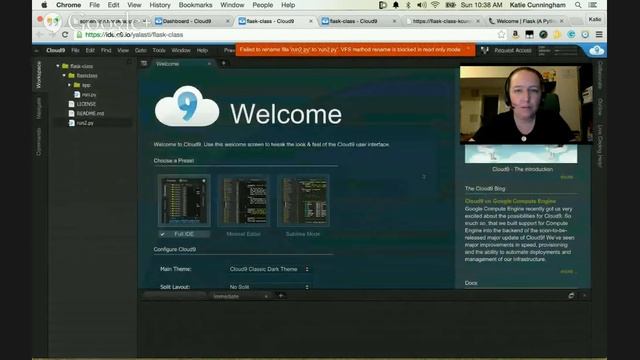The width and height of the screenshot is (640, 360).
Task: Select run2.py file in tree
Action: (x=85, y=122)
